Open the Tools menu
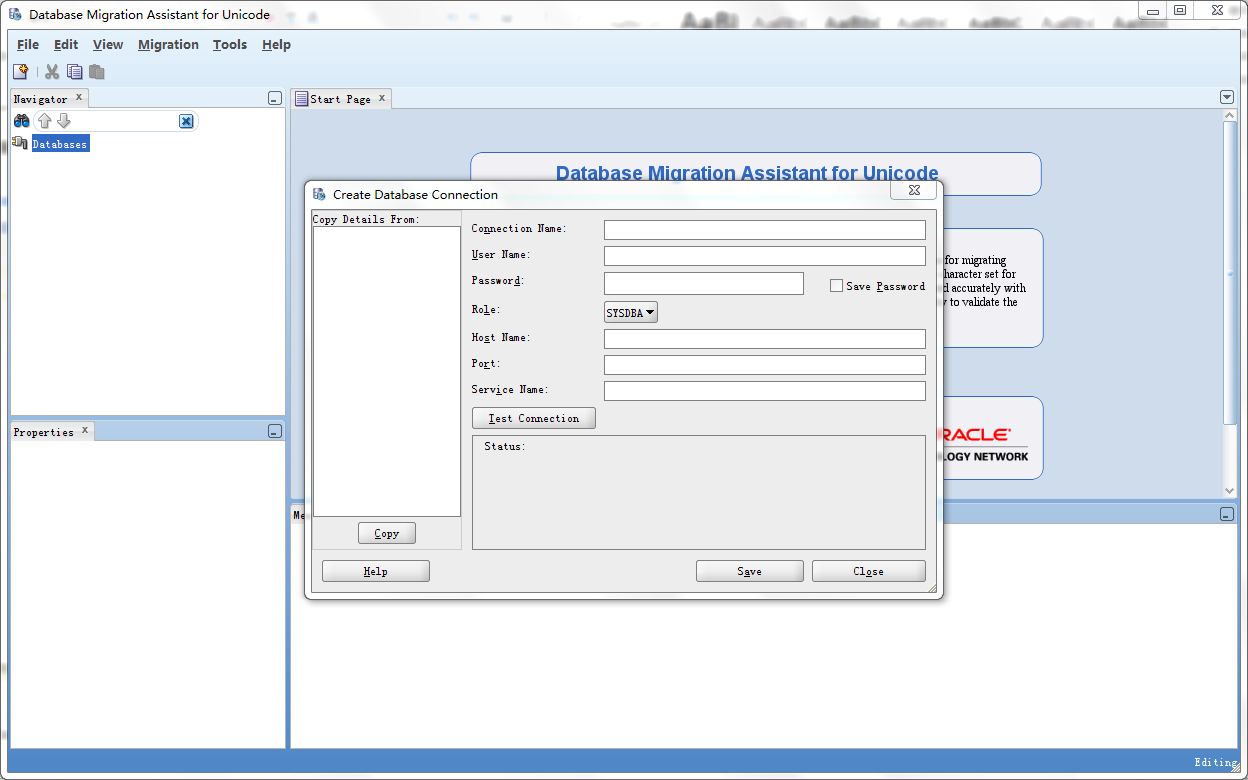 click(230, 44)
